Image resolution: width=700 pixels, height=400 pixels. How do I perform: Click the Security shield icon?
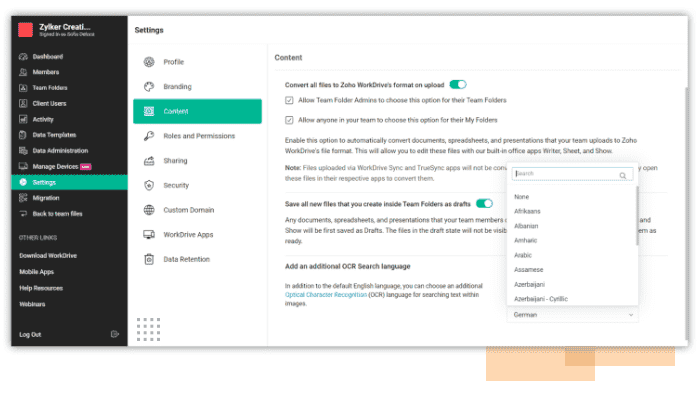tap(149, 185)
